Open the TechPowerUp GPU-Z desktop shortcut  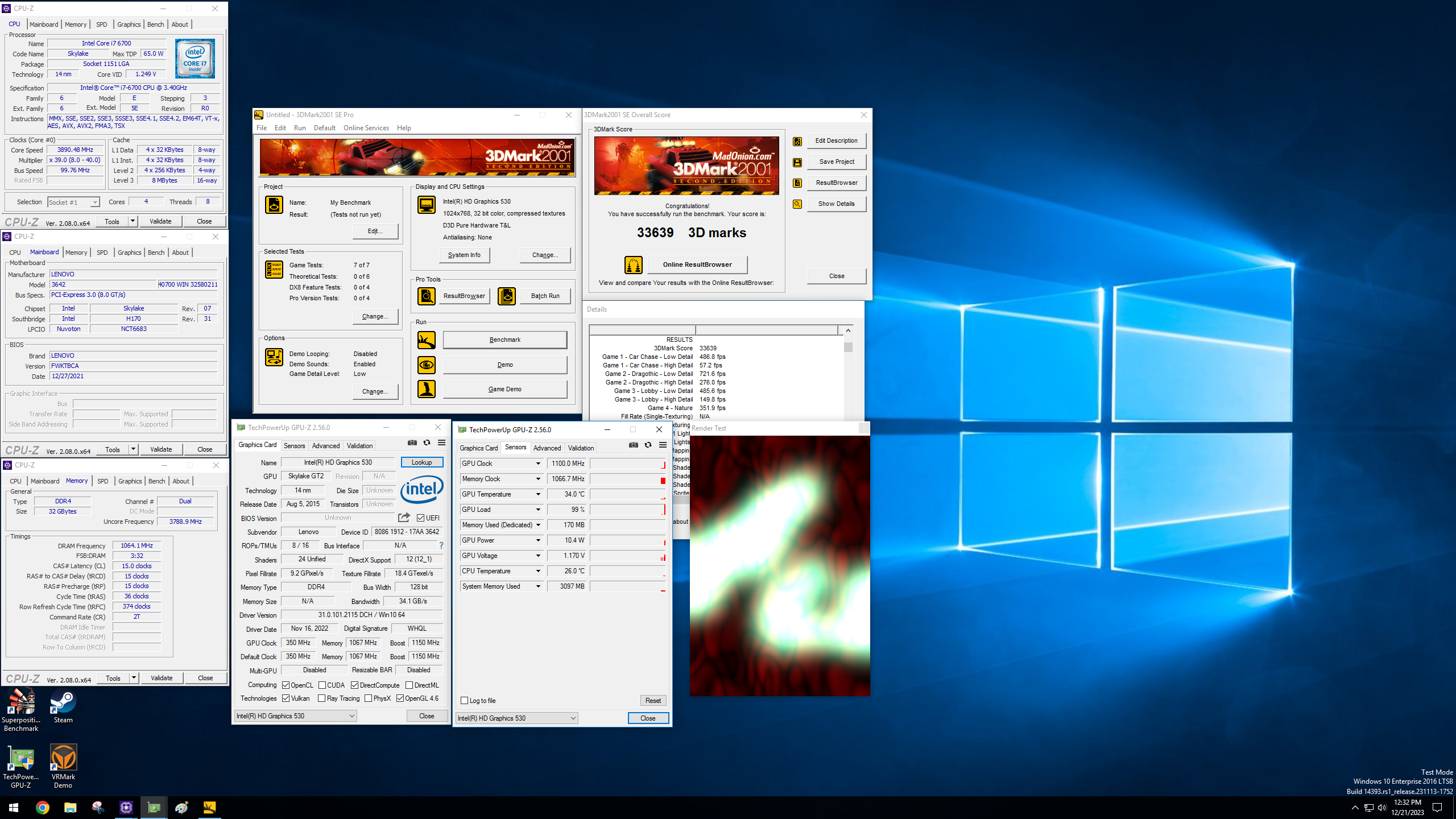pos(21,766)
